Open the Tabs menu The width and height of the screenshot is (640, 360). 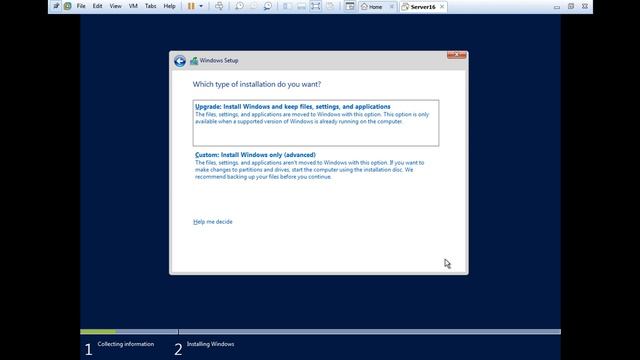tap(151, 6)
